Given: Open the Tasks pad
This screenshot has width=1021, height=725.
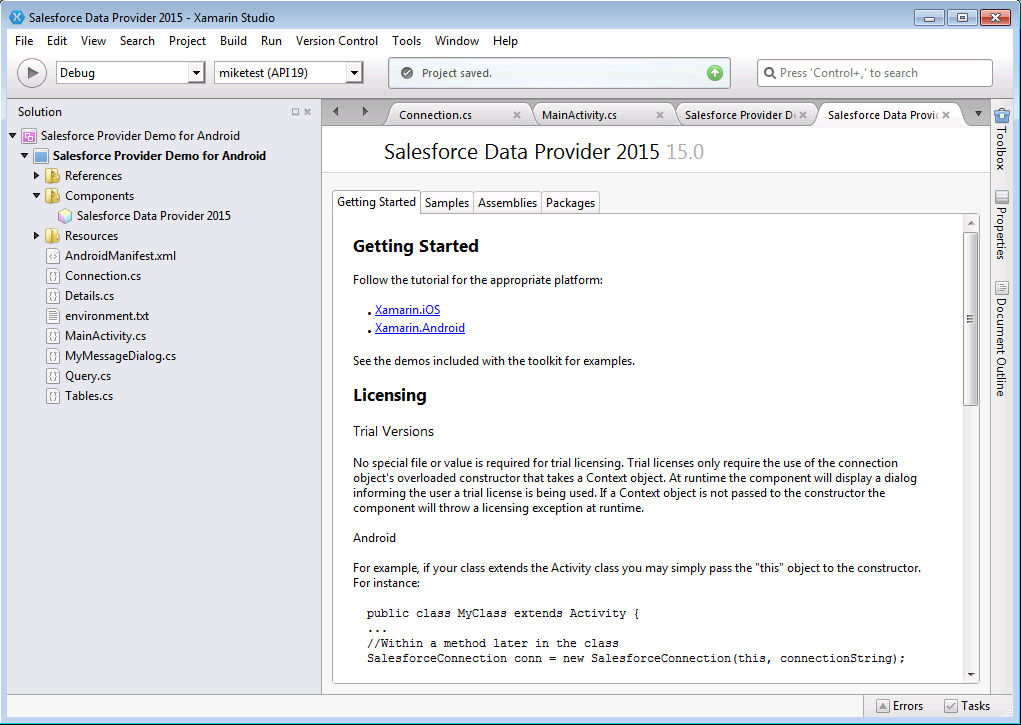Looking at the screenshot, I should (x=966, y=706).
